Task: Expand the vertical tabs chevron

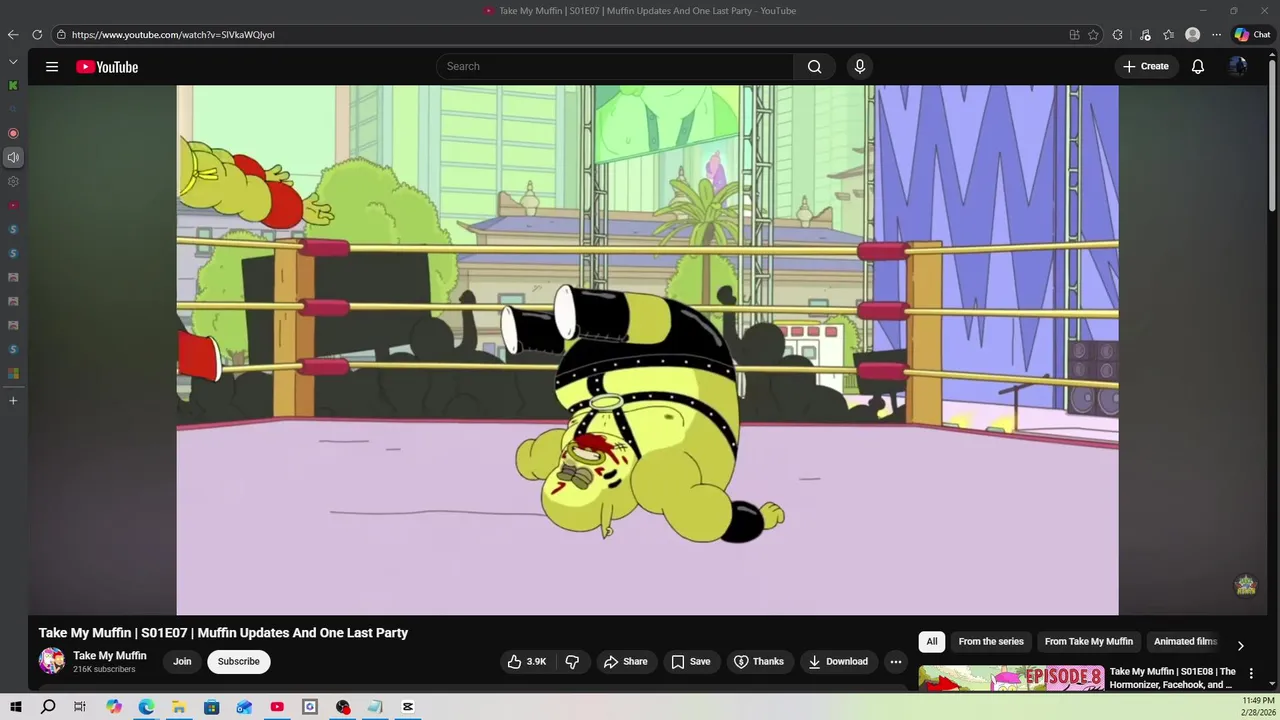Action: pyautogui.click(x=13, y=62)
